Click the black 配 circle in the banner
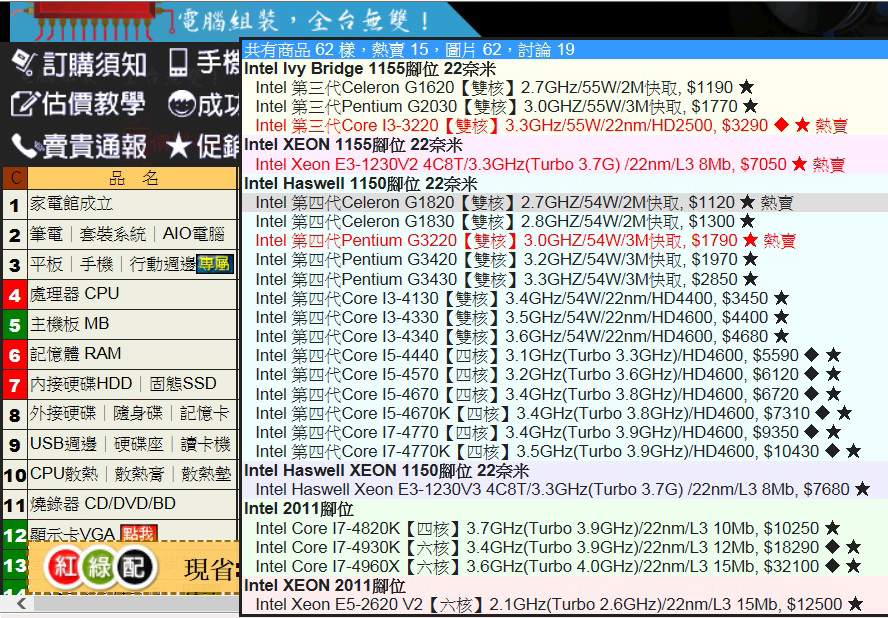888x618 pixels. (x=134, y=567)
